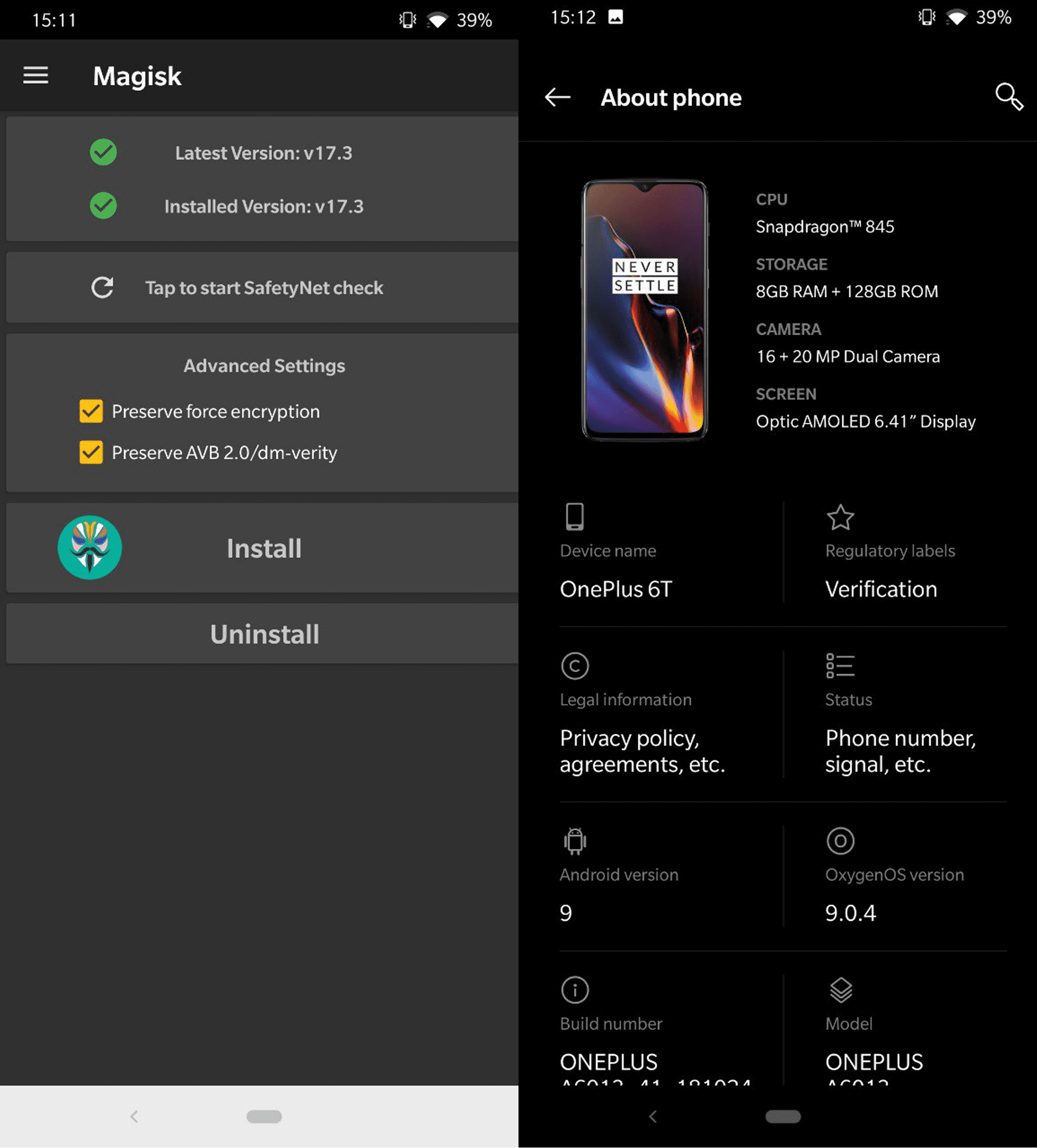The width and height of the screenshot is (1037, 1148).
Task: Tap the OnePlus 6T phone image
Action: point(644,310)
